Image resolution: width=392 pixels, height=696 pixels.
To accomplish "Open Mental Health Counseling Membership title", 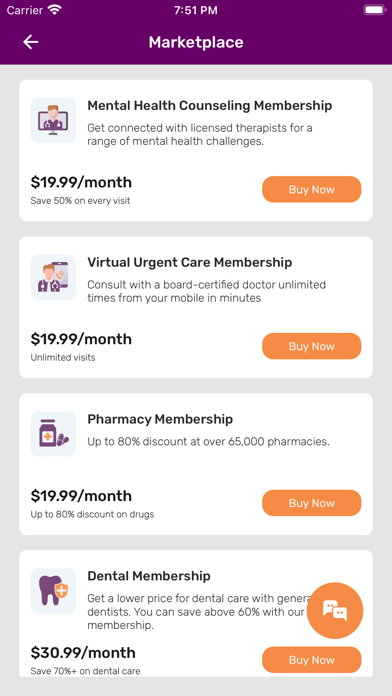I will click(210, 106).
